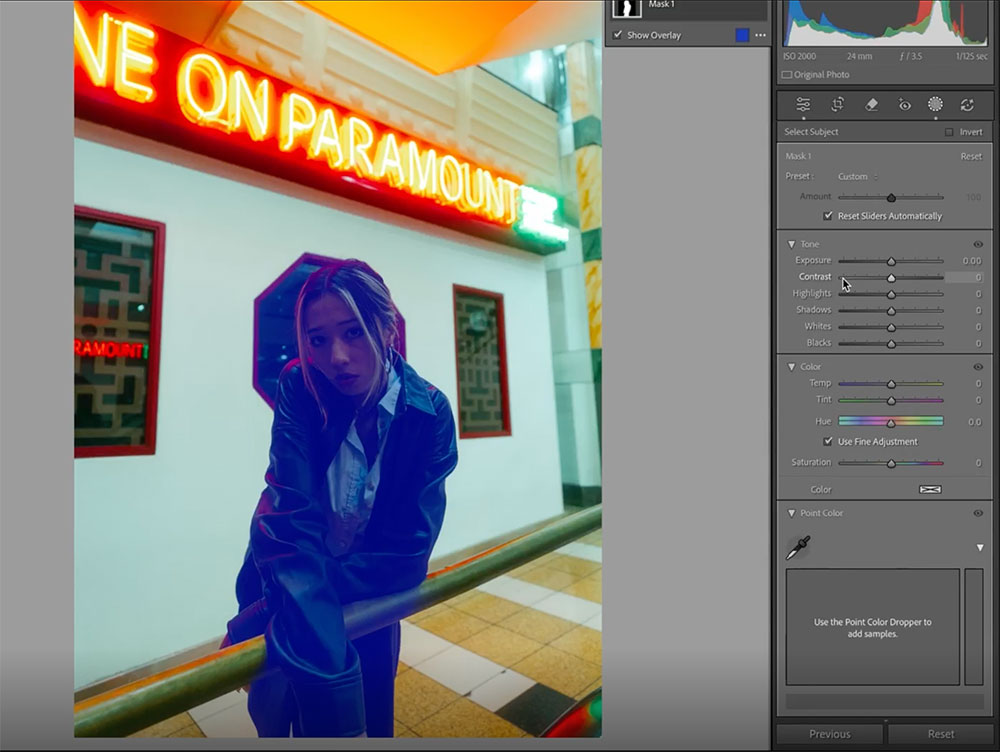1000x752 pixels.
Task: Collapse the Tone section triangle
Action: (x=791, y=244)
